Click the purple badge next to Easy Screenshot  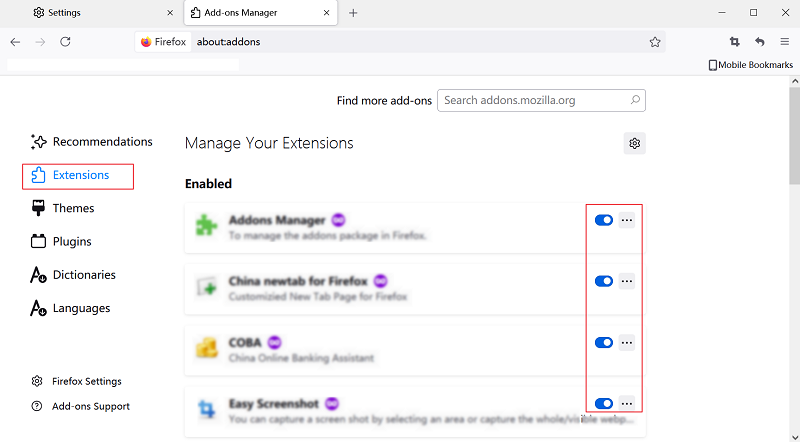pos(332,404)
